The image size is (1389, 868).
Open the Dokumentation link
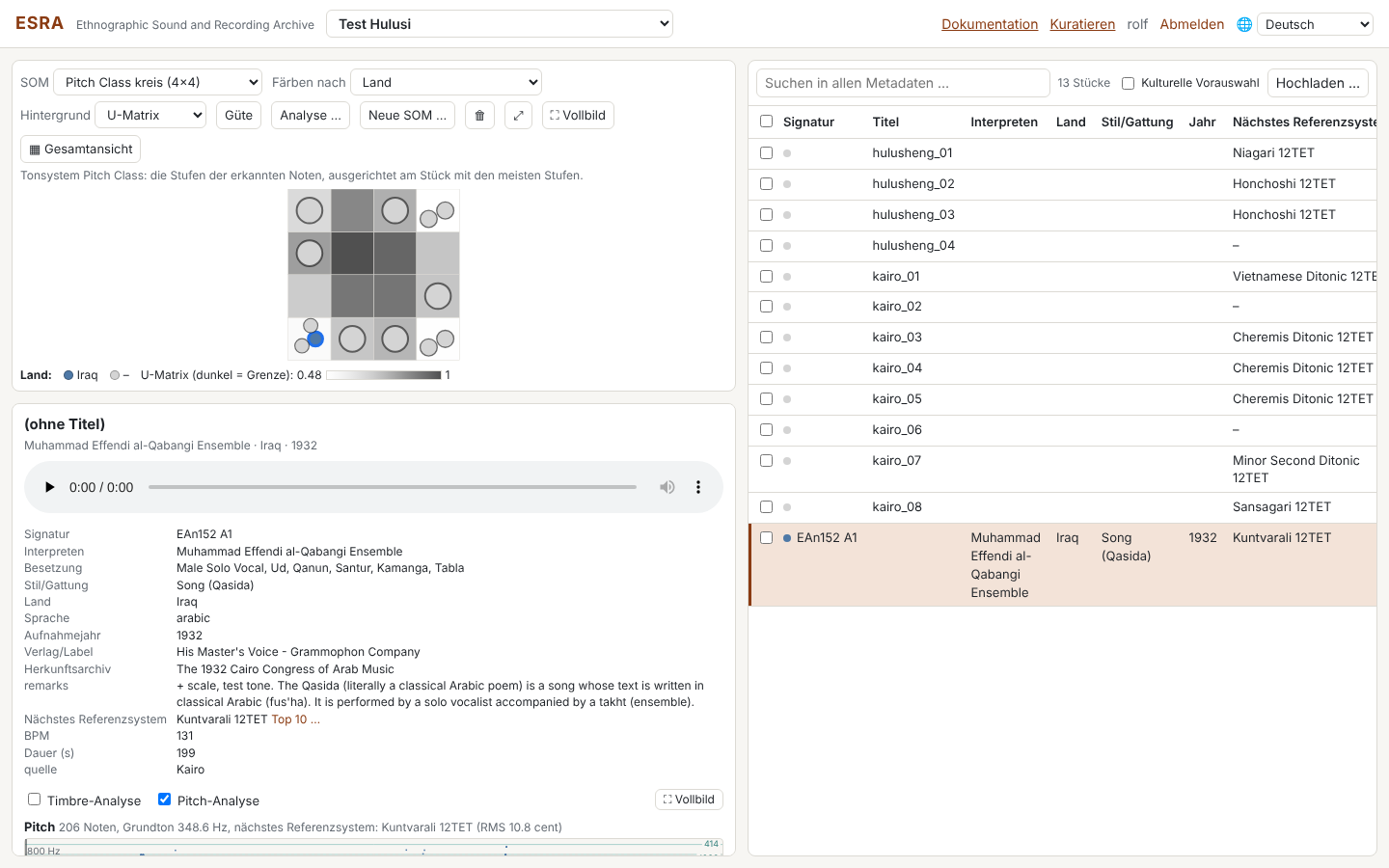tap(990, 24)
